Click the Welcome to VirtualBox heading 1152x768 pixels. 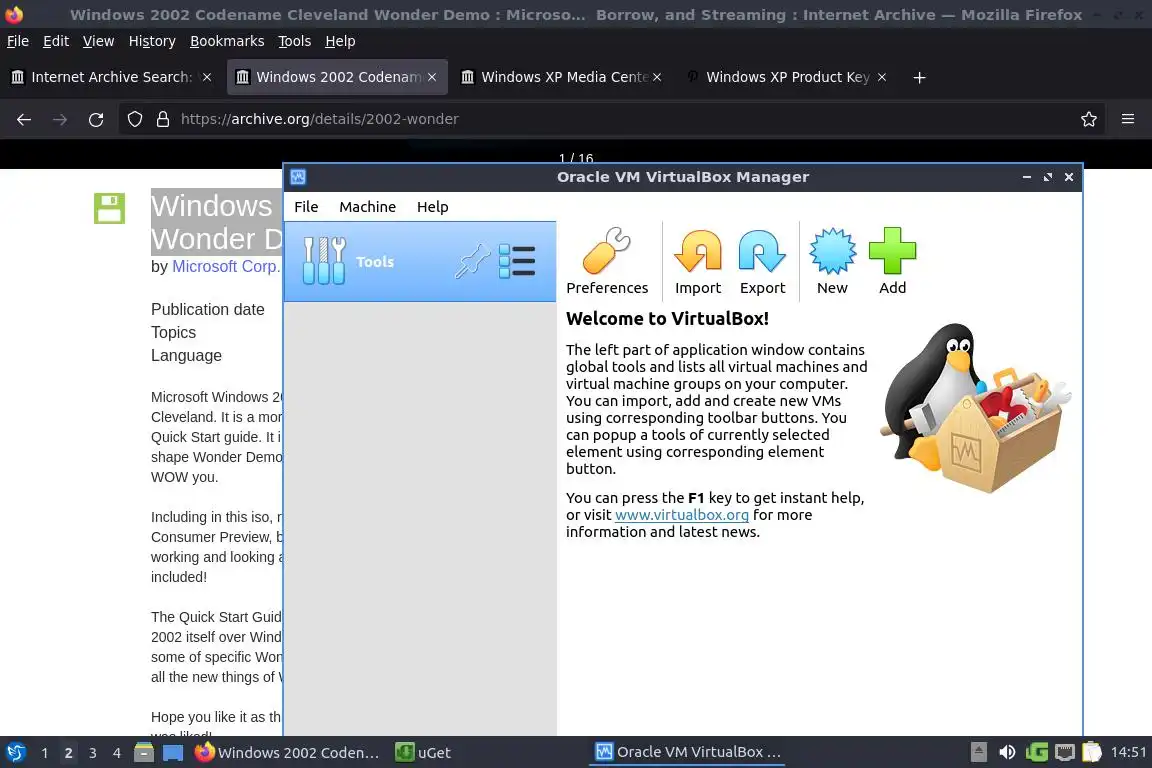(667, 319)
